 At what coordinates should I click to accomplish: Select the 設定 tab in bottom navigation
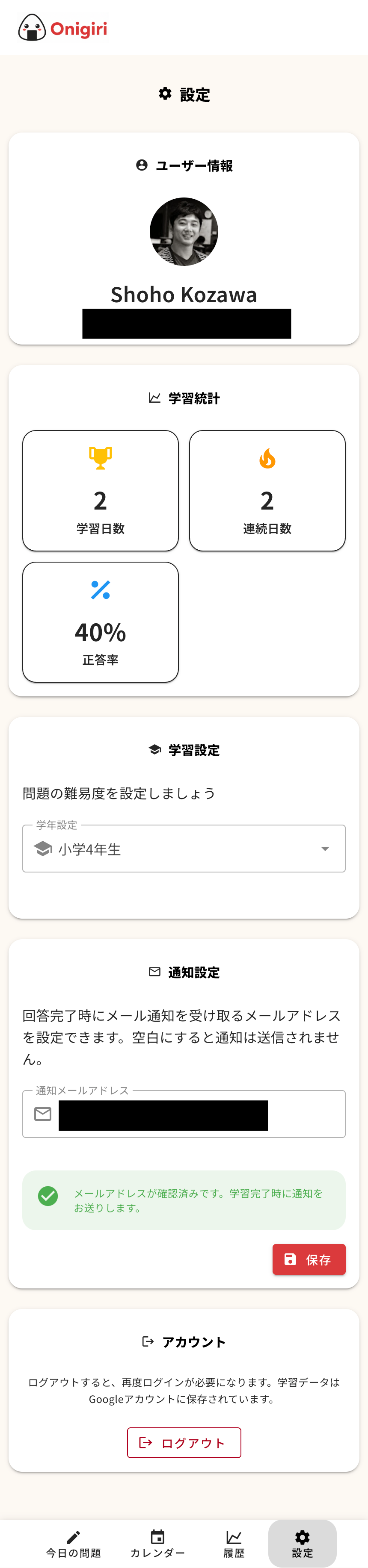click(x=302, y=1543)
